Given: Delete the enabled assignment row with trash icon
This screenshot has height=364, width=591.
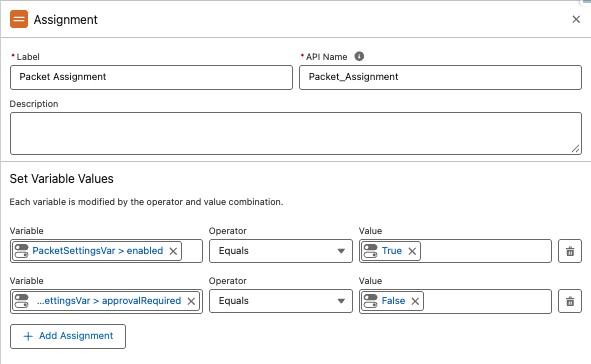Looking at the screenshot, I should (570, 251).
